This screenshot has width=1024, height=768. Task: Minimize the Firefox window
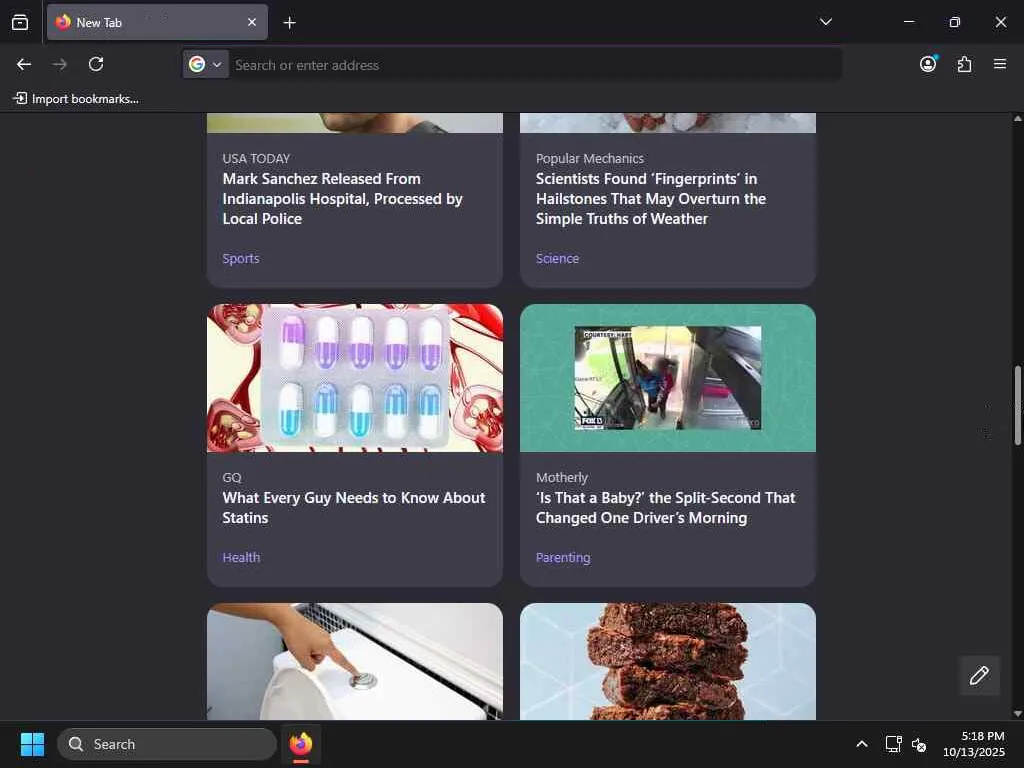[909, 22]
